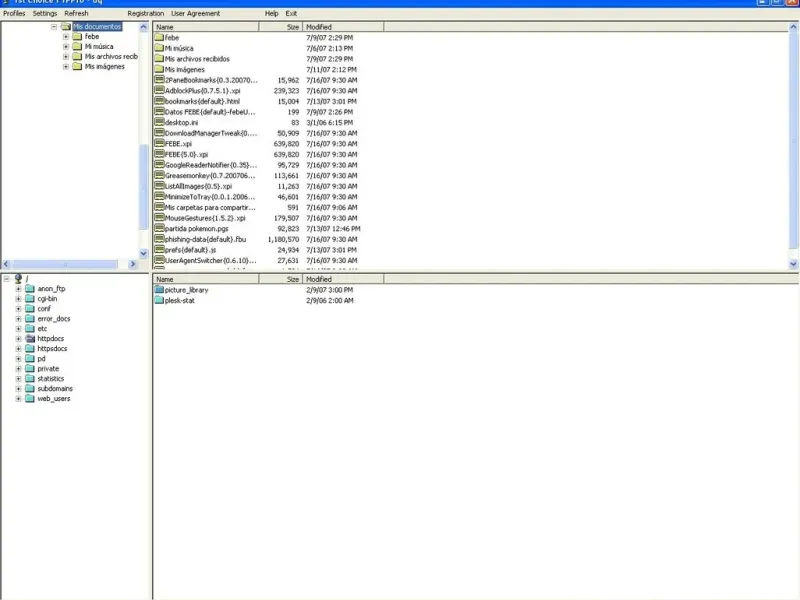Screen dimensions: 800x600
Task: Click local file list scroll up arrow
Action: (x=793, y=27)
